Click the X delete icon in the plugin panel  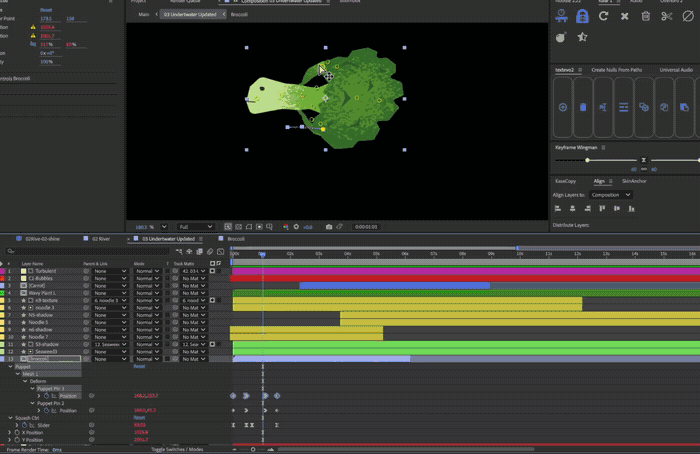click(625, 17)
